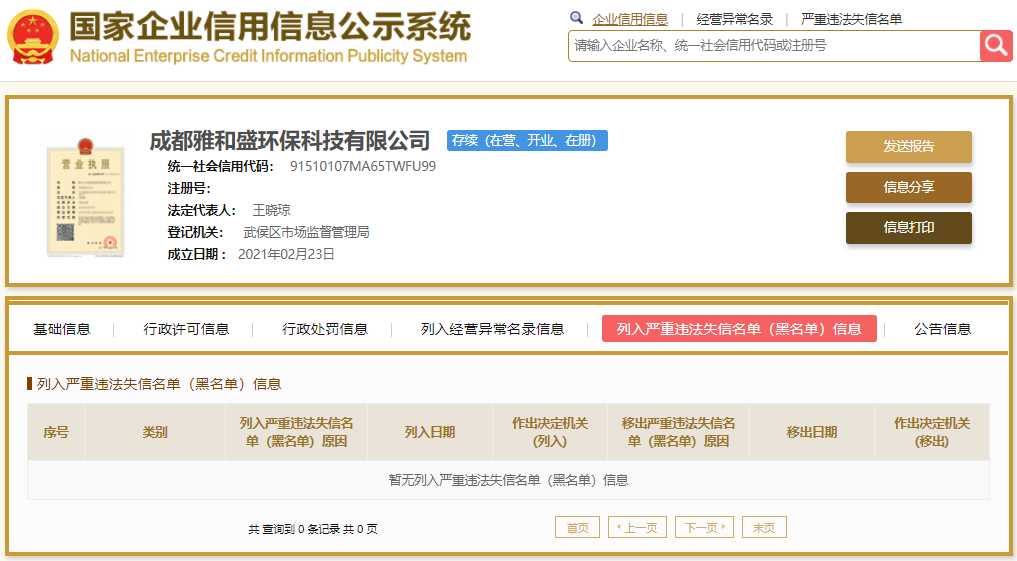Click the company name 成都雅和盛环保科技有限公司

coord(289,140)
